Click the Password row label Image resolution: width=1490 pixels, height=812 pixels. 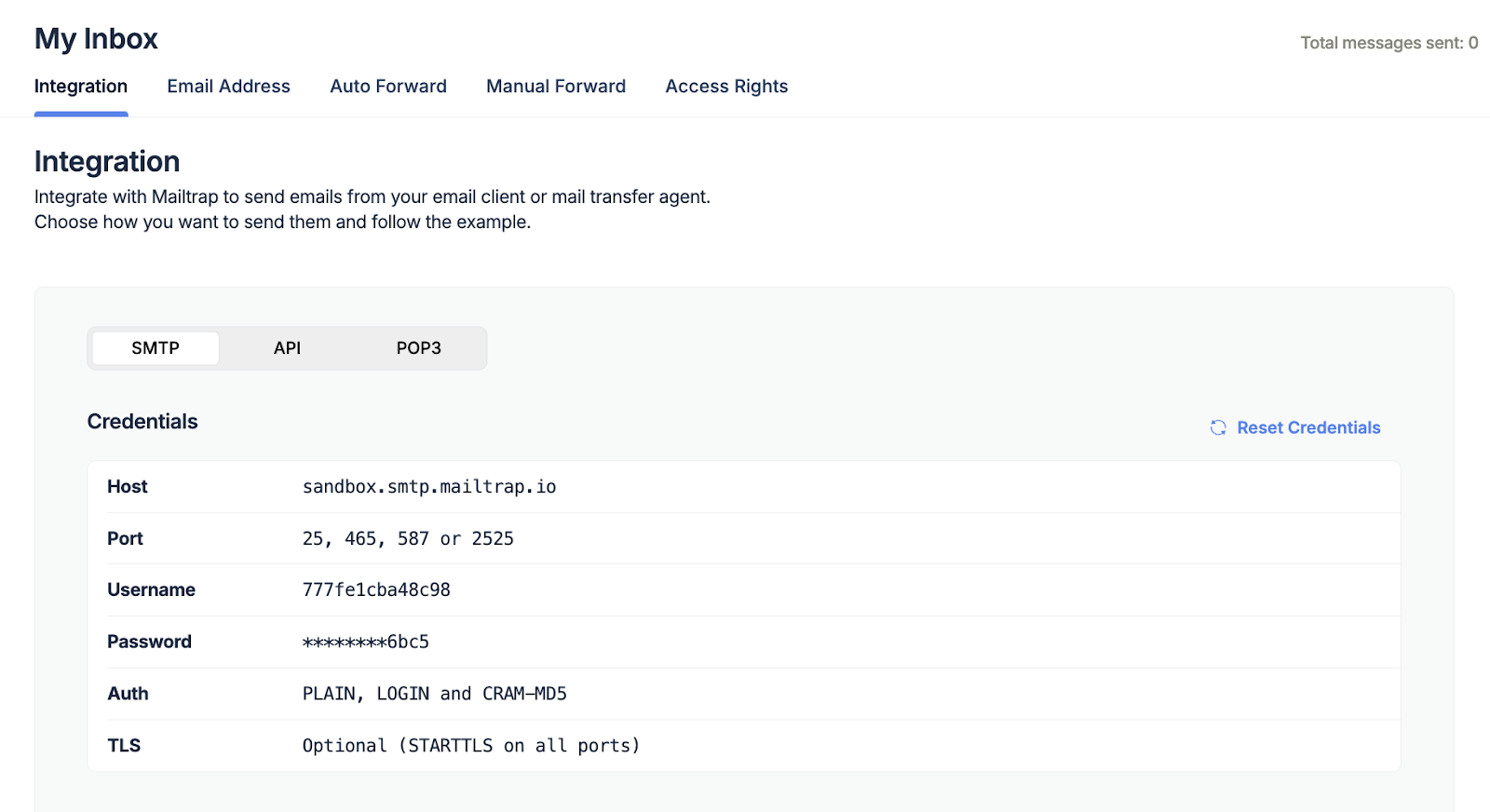click(149, 642)
